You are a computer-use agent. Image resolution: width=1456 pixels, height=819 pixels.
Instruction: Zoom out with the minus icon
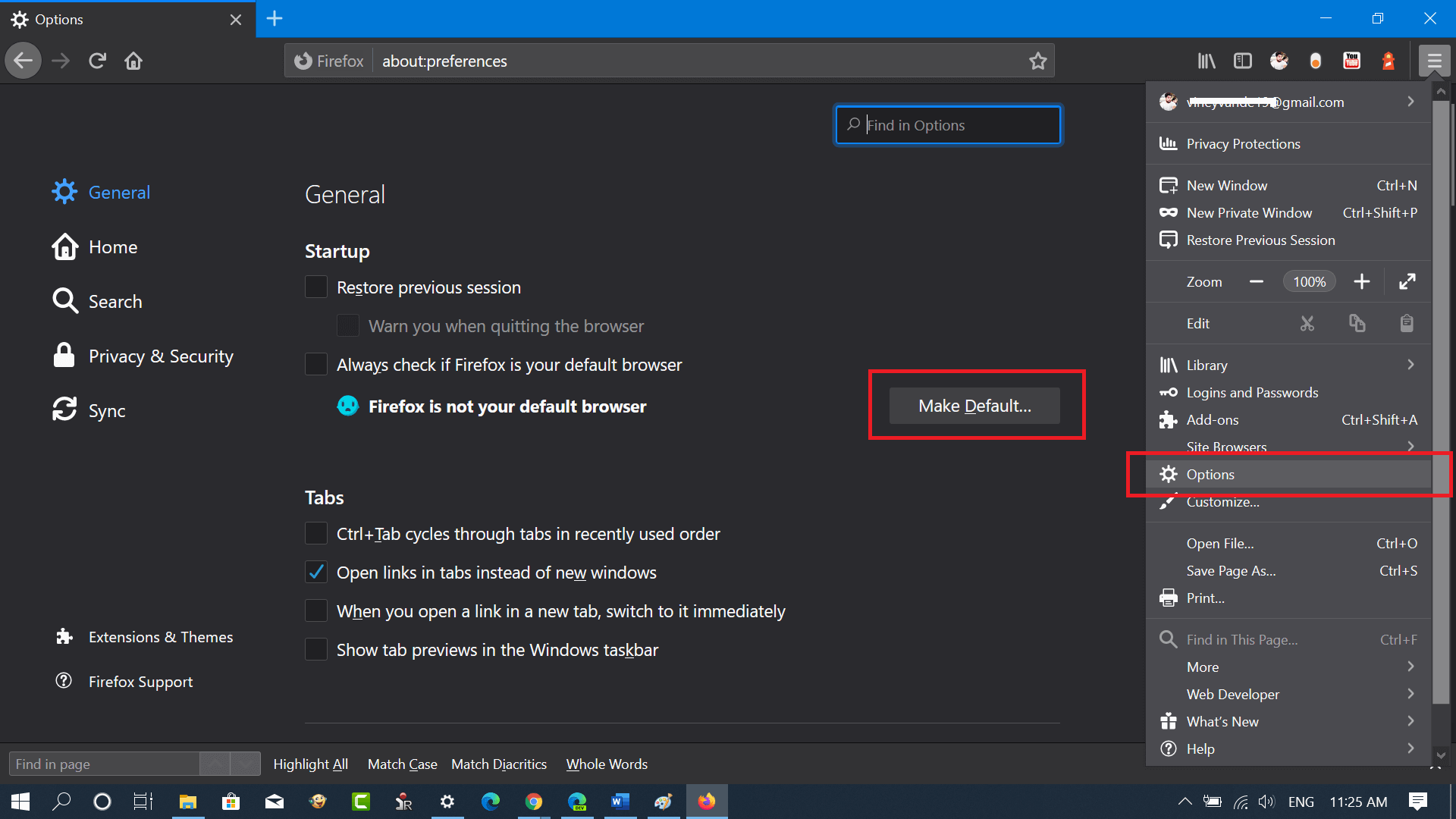coord(1257,281)
